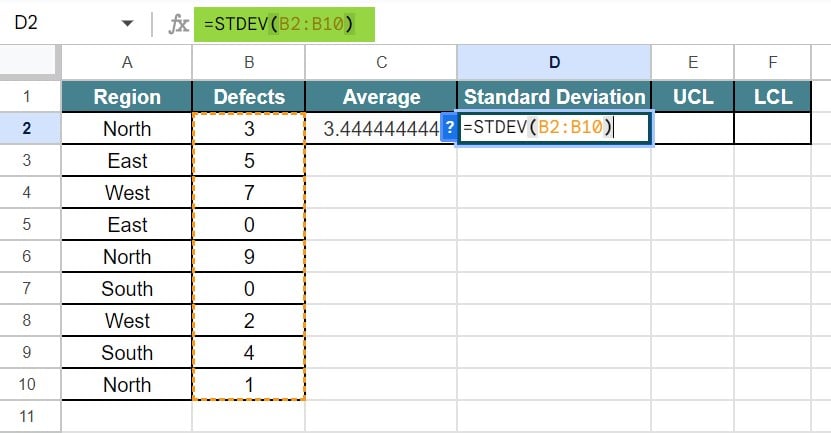Image resolution: width=831 pixels, height=433 pixels.
Task: Open the Name Box dropdown arrow
Action: click(x=127, y=23)
